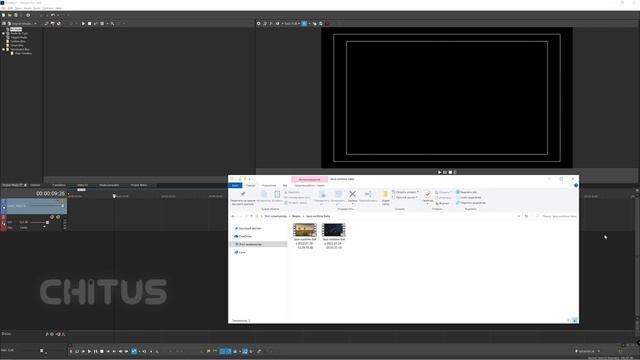Click the timeline timecode 00:00:09;26
This screenshot has height=360, width=640.
tap(50, 193)
